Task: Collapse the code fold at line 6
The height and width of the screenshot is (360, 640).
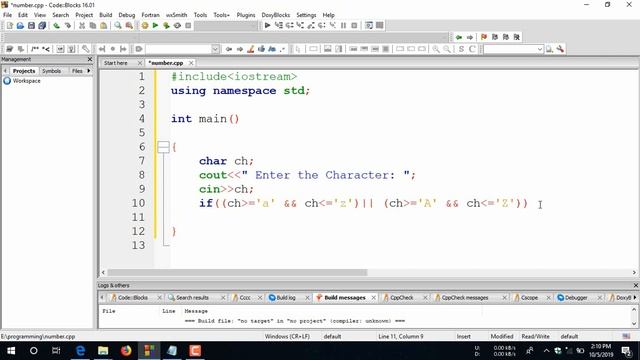Action: tap(163, 147)
